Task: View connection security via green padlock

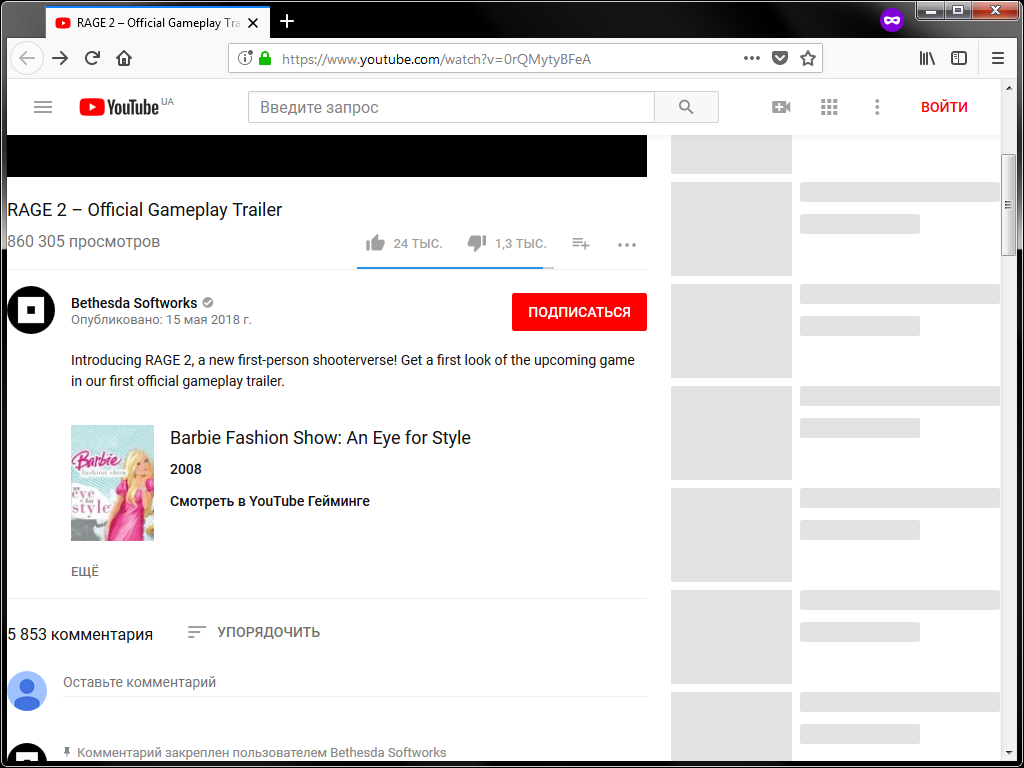Action: (264, 59)
